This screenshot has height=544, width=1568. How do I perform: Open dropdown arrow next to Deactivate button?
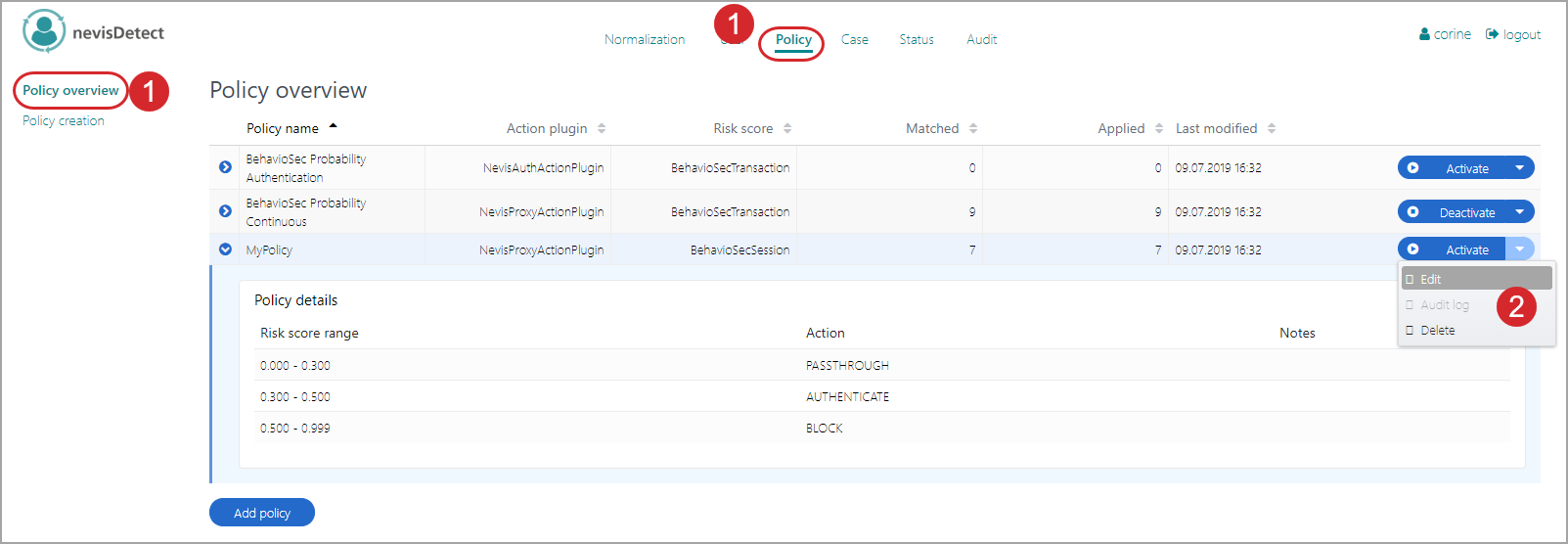click(x=1519, y=212)
